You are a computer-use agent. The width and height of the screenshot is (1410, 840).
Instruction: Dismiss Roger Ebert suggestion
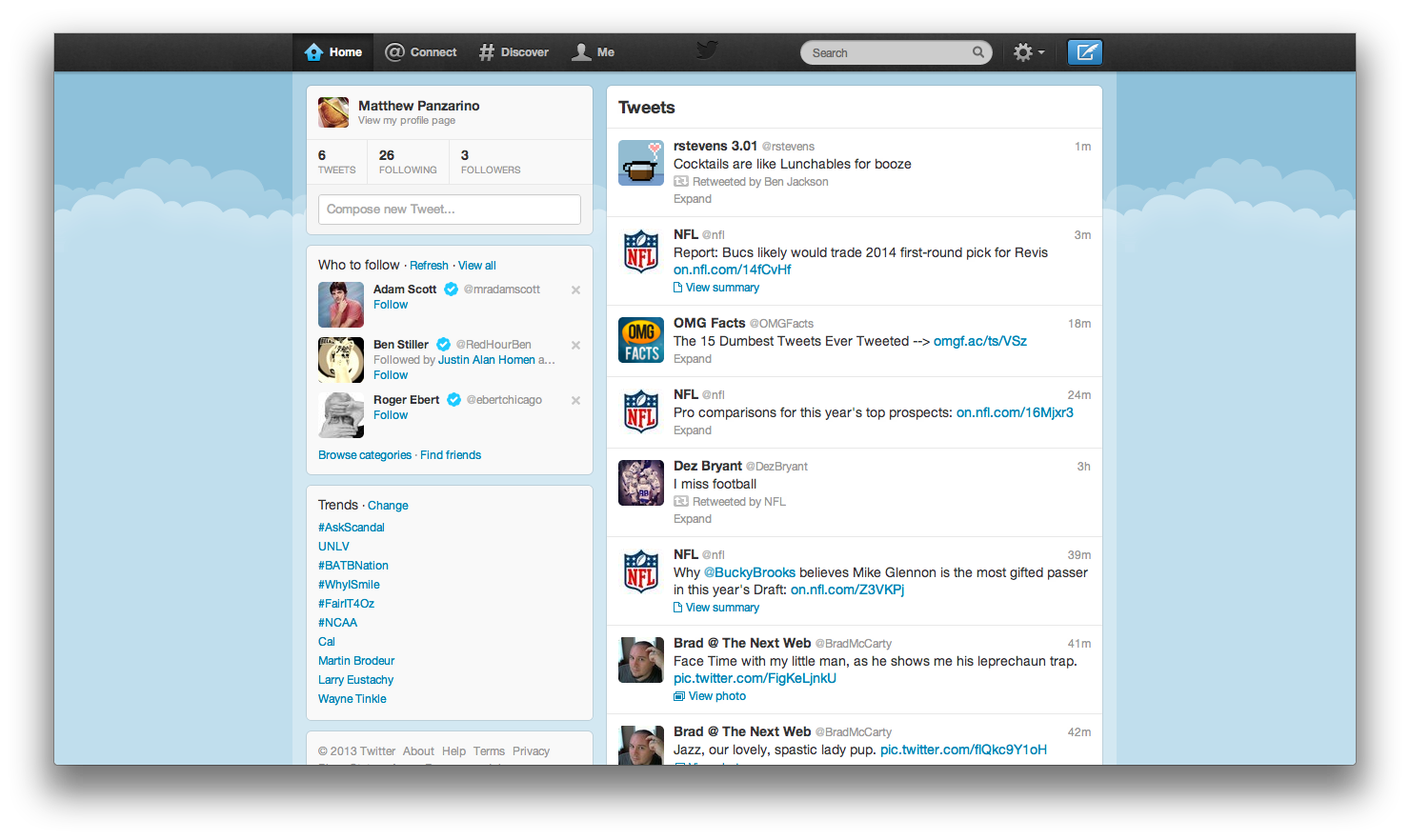pyautogui.click(x=575, y=400)
